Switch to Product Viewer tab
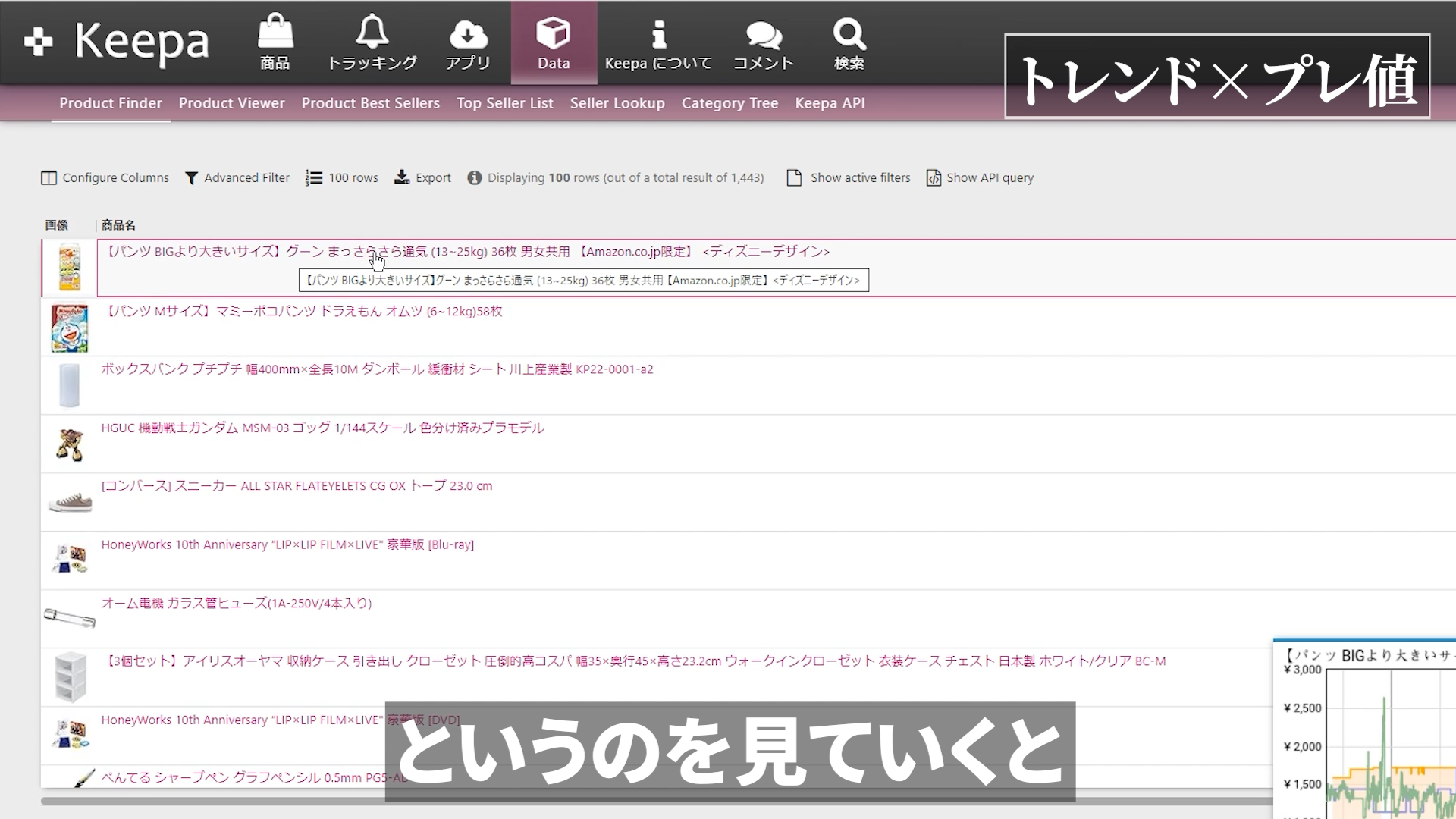 click(x=231, y=103)
